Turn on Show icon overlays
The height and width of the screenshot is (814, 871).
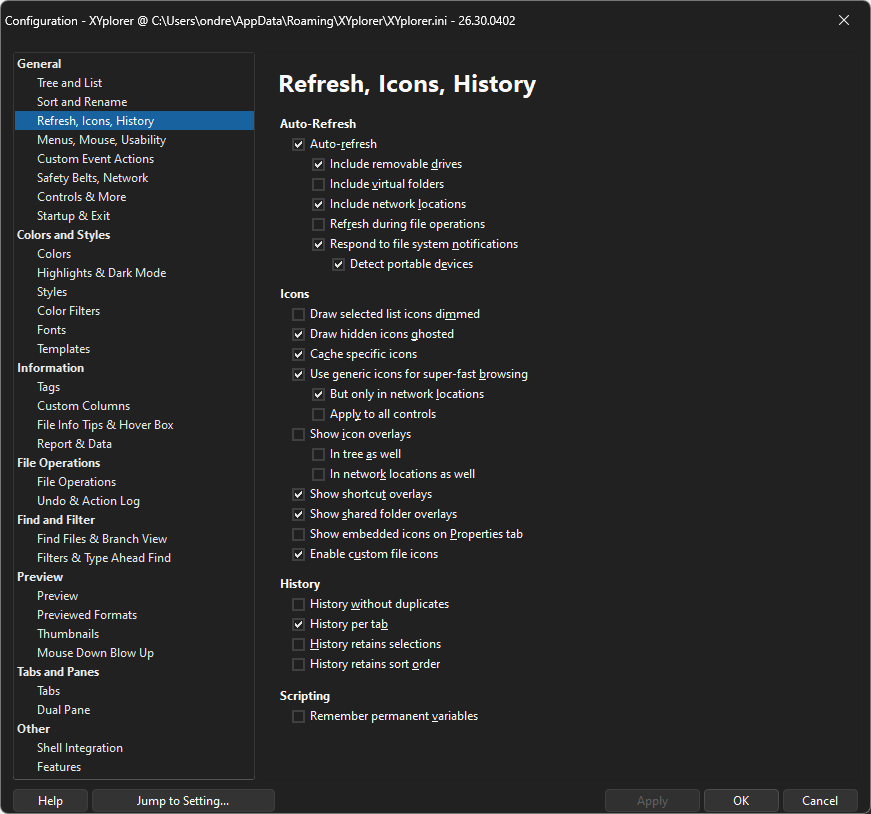click(x=298, y=434)
